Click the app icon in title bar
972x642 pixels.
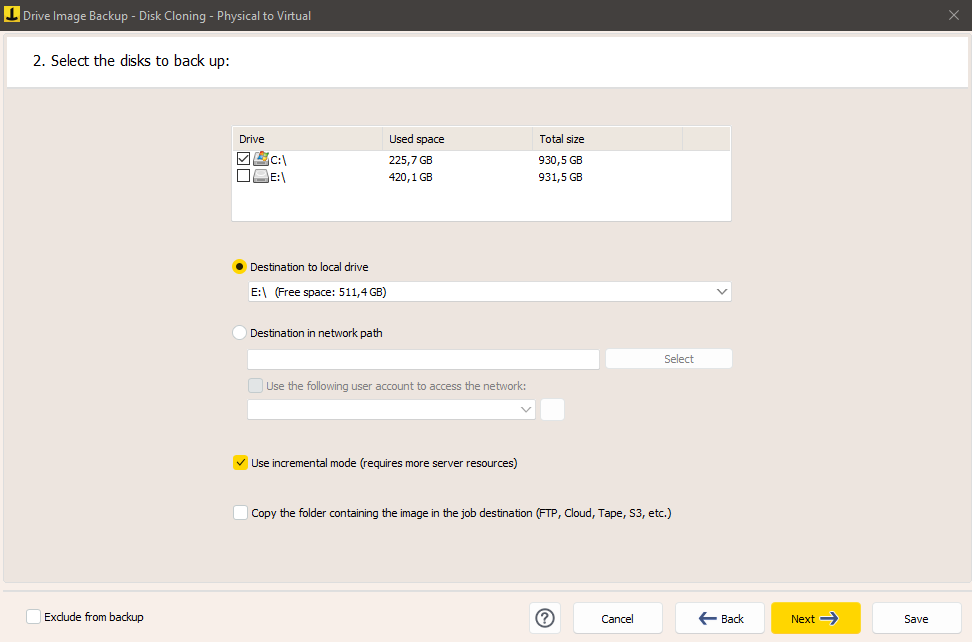point(13,15)
